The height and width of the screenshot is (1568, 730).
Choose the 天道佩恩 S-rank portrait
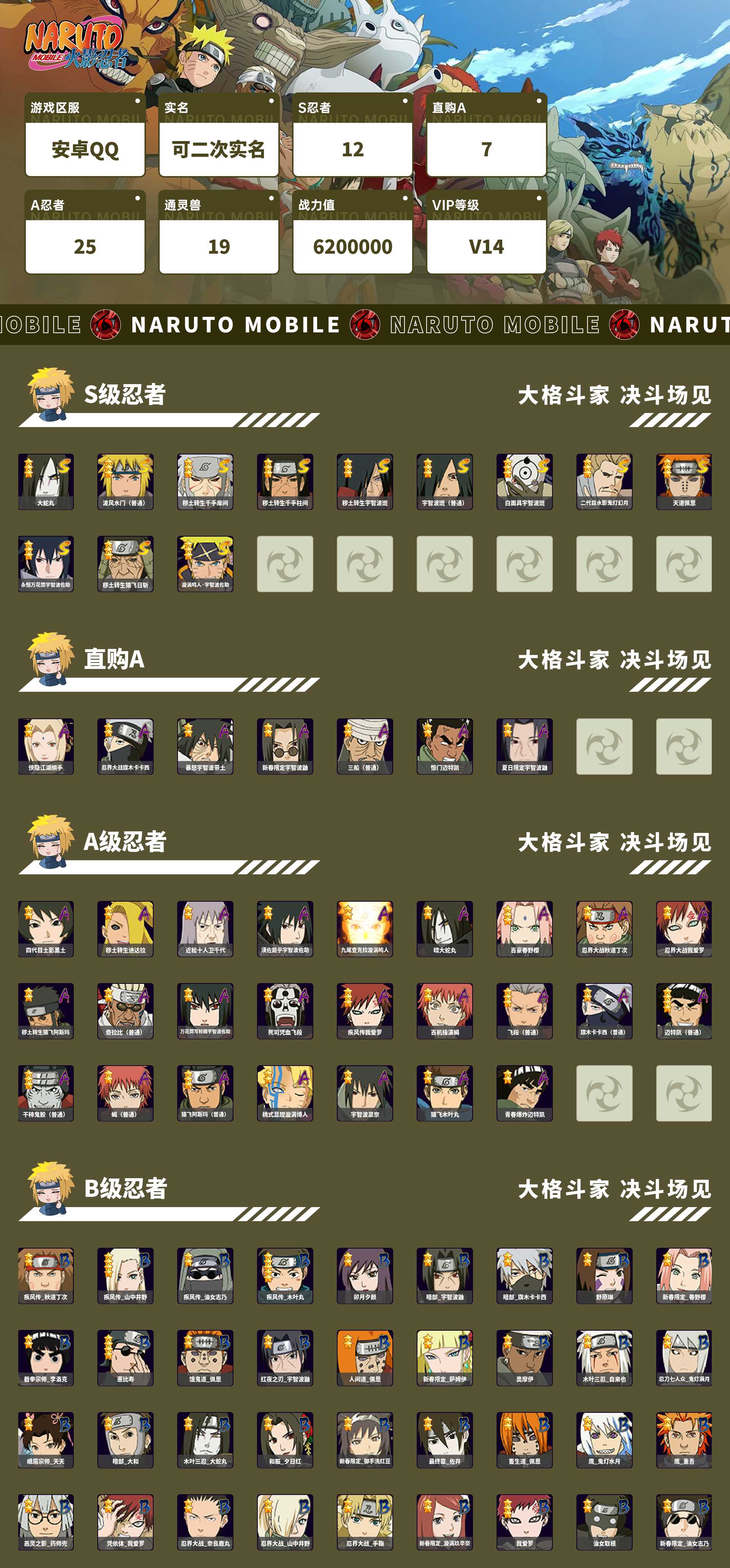click(x=684, y=481)
